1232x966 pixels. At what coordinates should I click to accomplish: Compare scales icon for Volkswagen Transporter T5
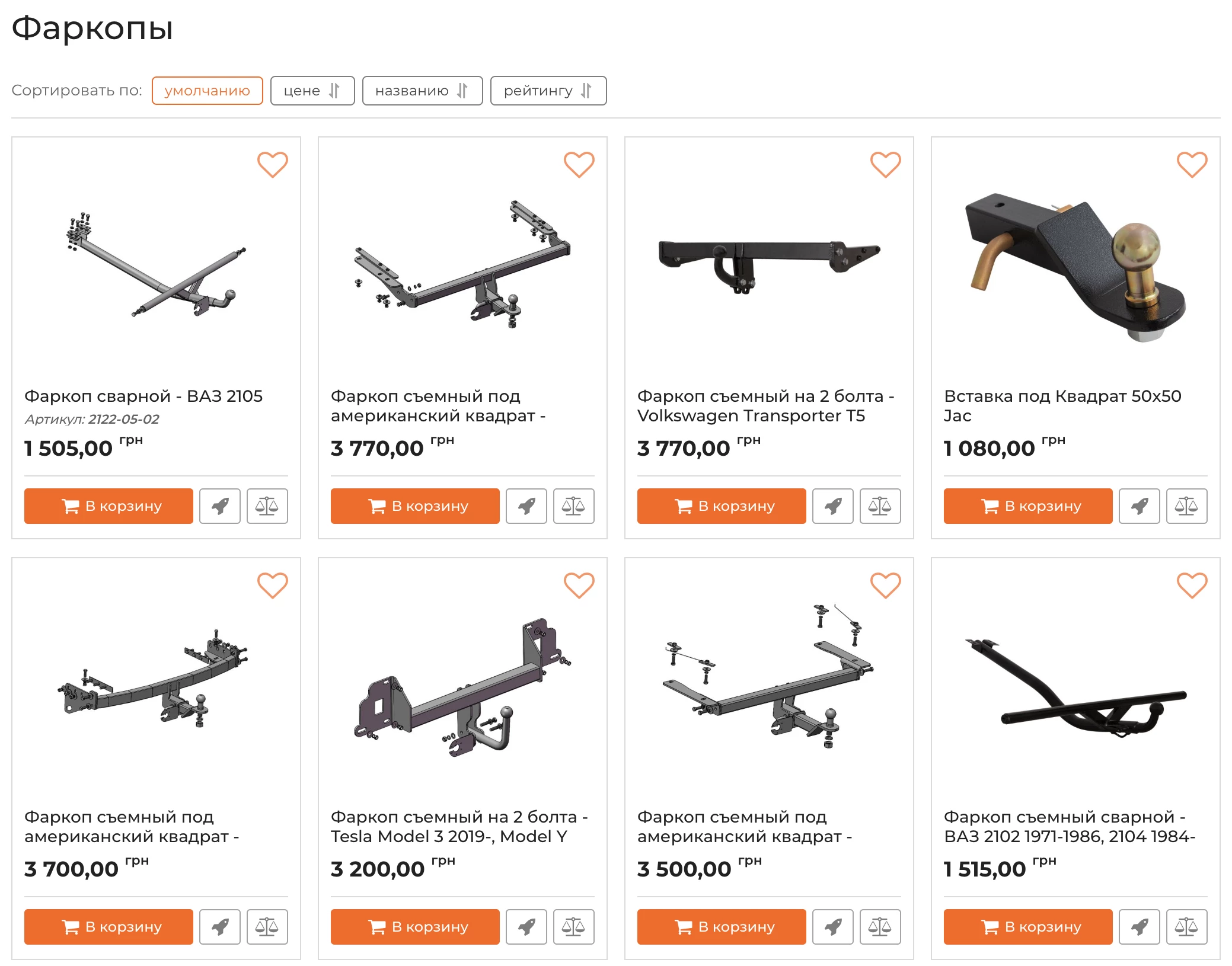pos(880,506)
